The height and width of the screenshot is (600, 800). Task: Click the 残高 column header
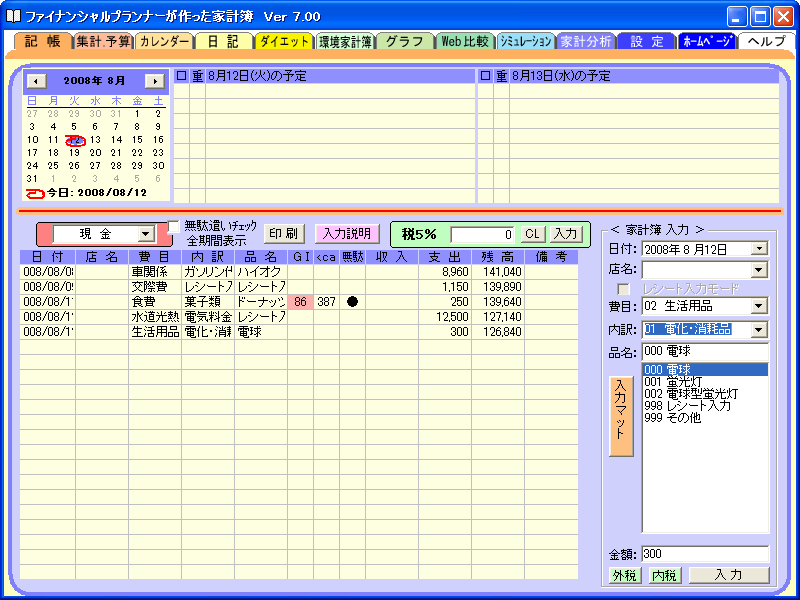tap(498, 257)
